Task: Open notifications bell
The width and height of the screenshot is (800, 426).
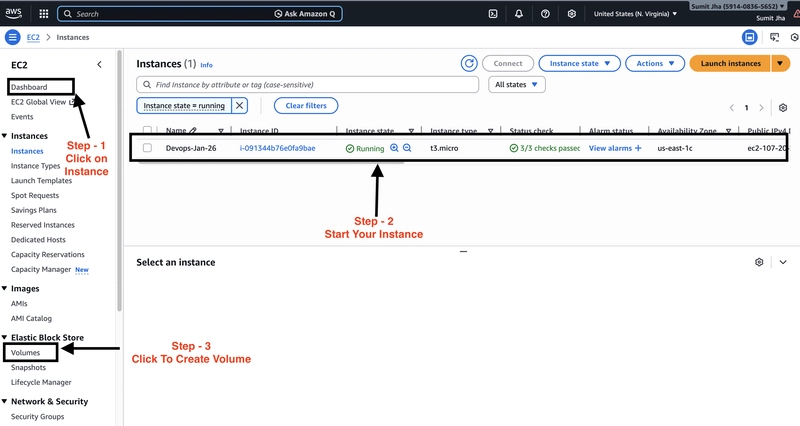Action: [519, 14]
